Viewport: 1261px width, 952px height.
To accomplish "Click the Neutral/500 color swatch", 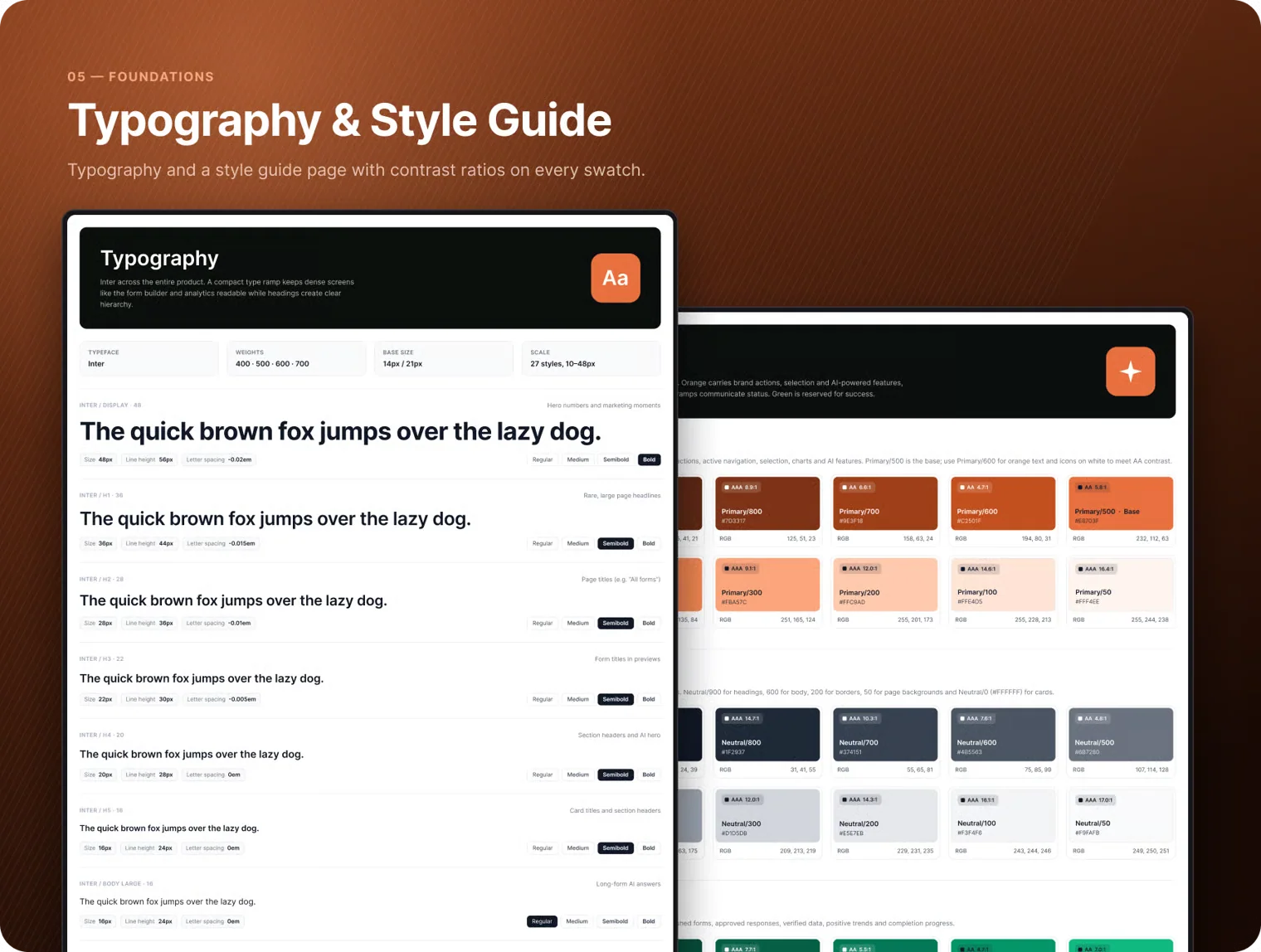I will 1121,735.
